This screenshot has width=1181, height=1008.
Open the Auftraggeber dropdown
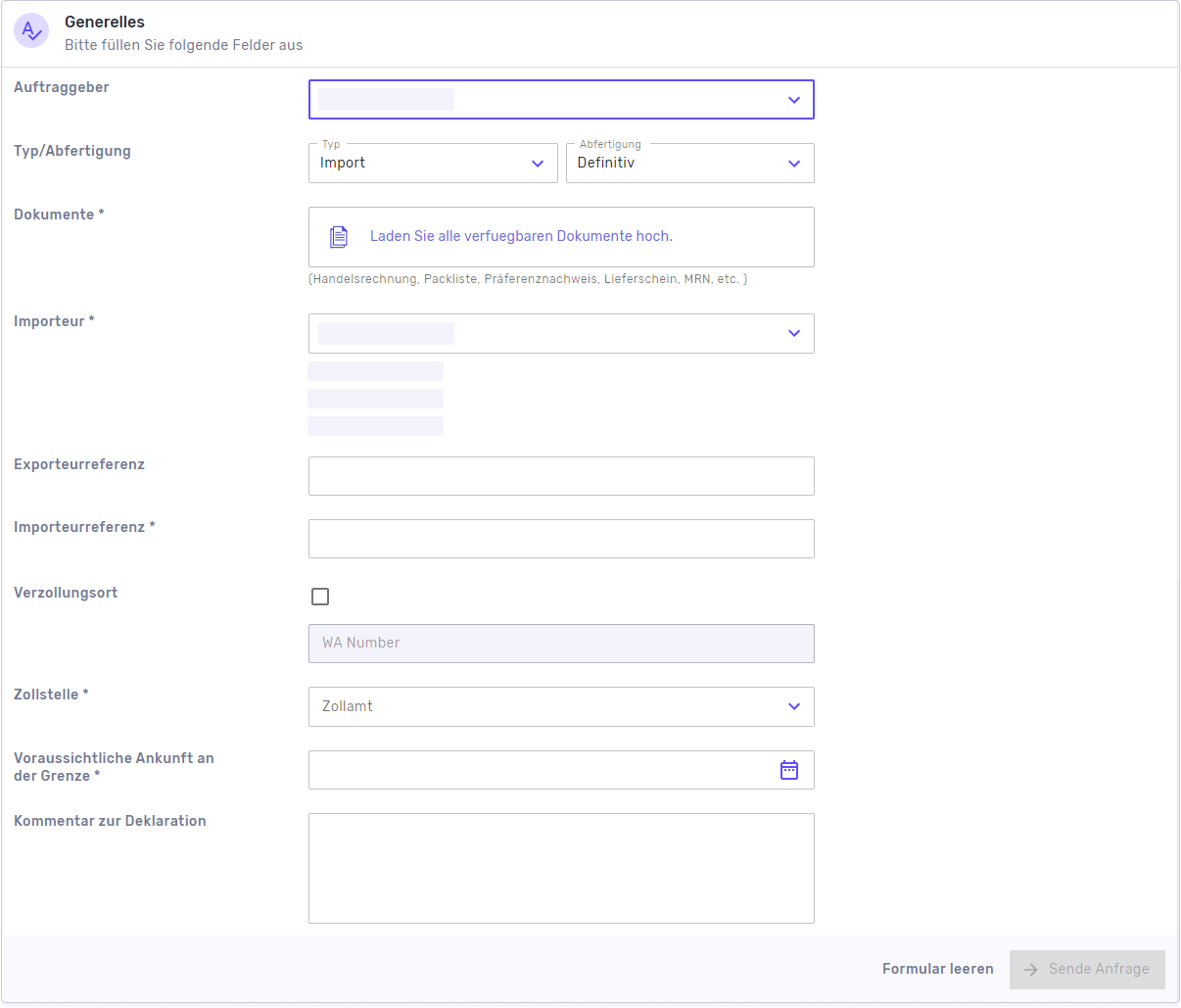[x=561, y=99]
